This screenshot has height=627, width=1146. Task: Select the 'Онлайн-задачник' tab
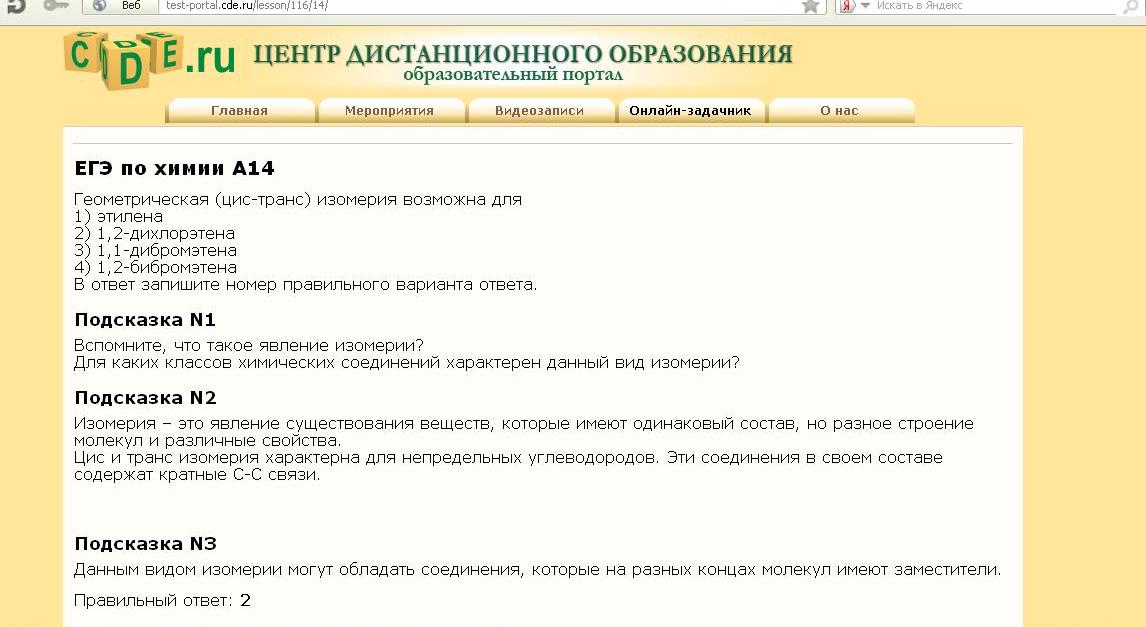click(690, 111)
